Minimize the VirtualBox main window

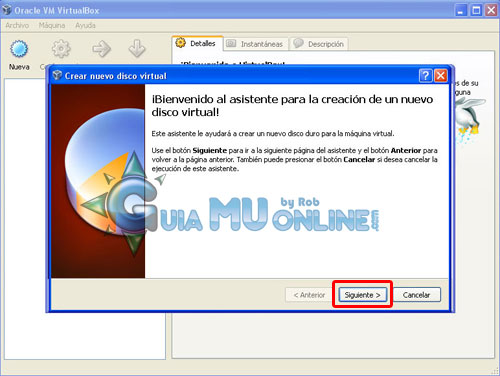point(461,10)
